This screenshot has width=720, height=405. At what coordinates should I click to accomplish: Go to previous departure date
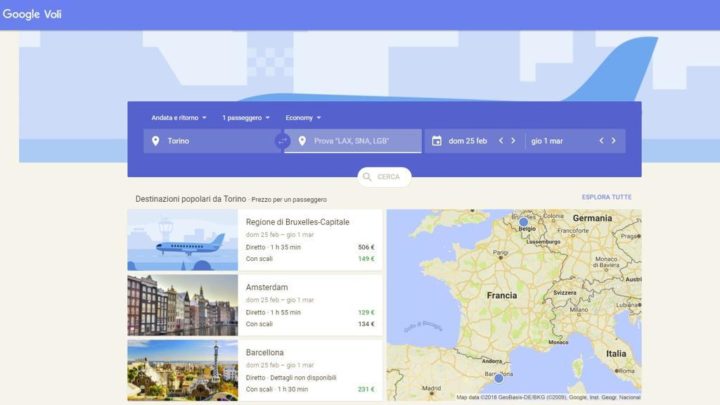(x=501, y=141)
